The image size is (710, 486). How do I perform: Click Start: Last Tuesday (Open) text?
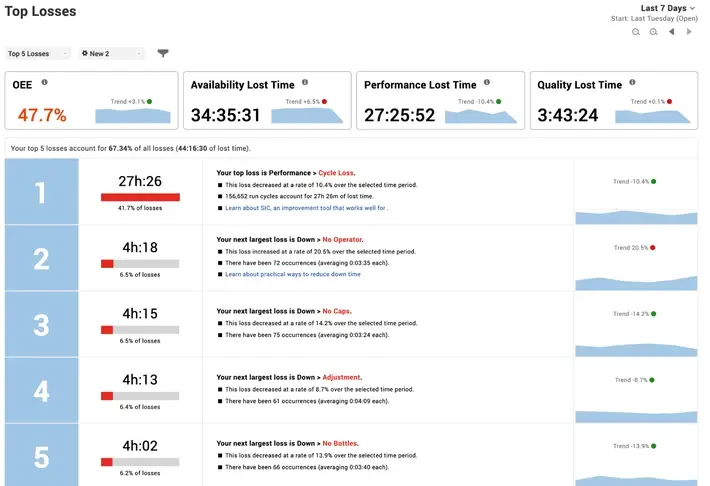654,19
